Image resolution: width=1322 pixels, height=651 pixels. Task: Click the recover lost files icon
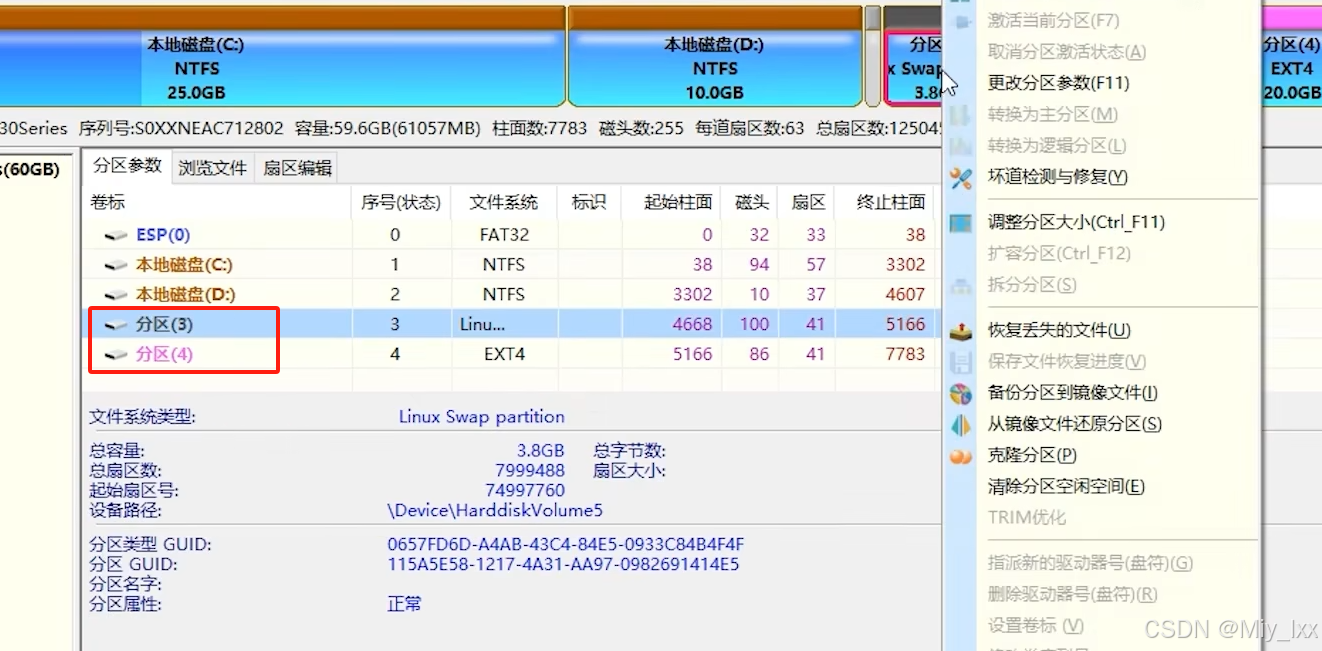[961, 331]
